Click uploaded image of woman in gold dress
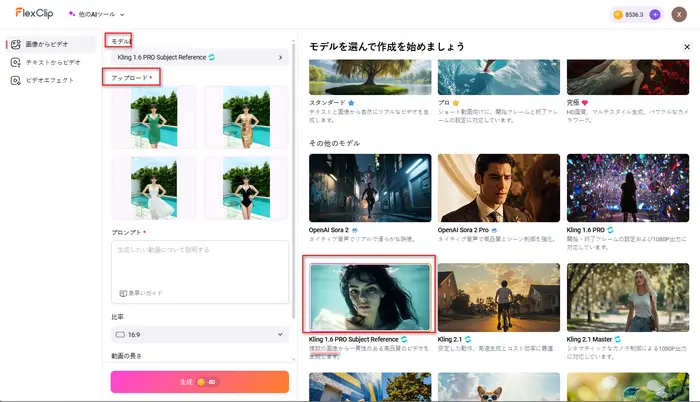The width and height of the screenshot is (700, 402). [246, 117]
